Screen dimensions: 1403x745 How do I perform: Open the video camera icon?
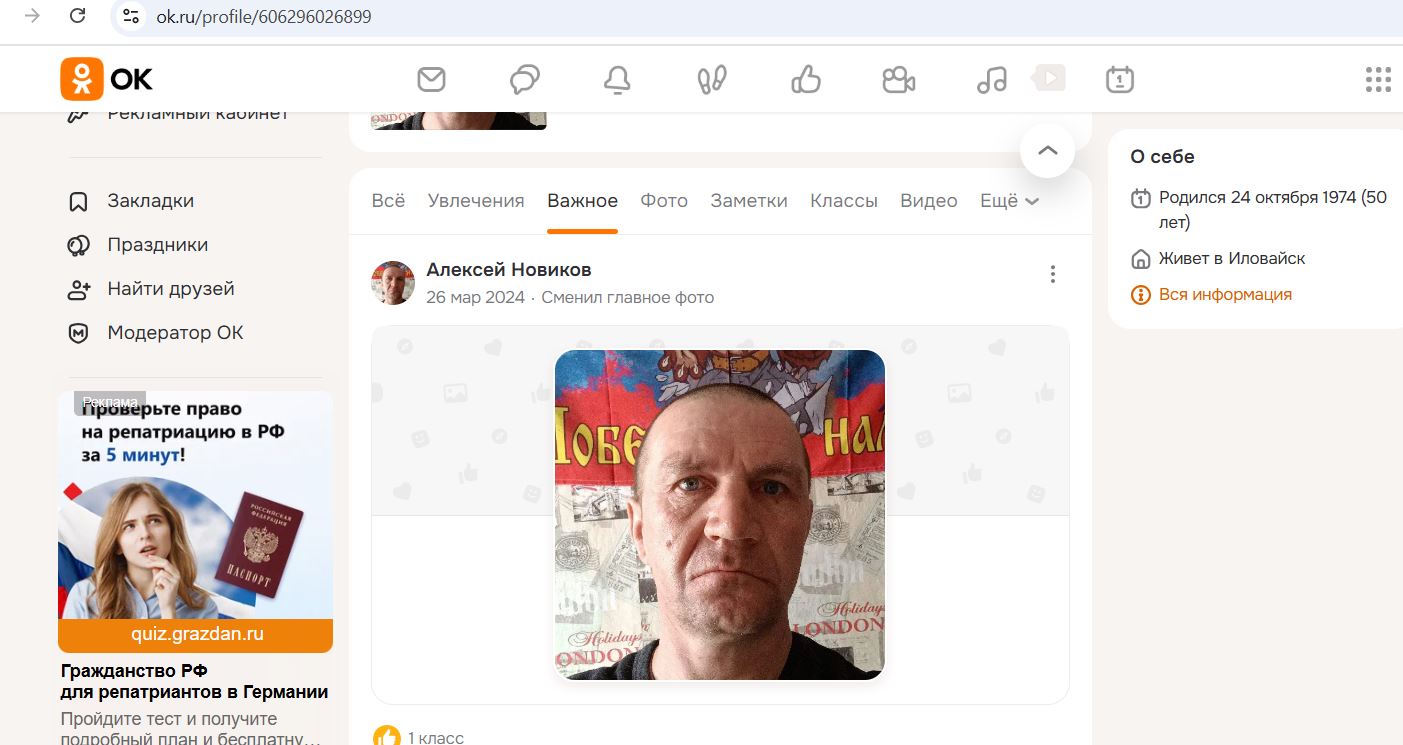pyautogui.click(x=899, y=79)
